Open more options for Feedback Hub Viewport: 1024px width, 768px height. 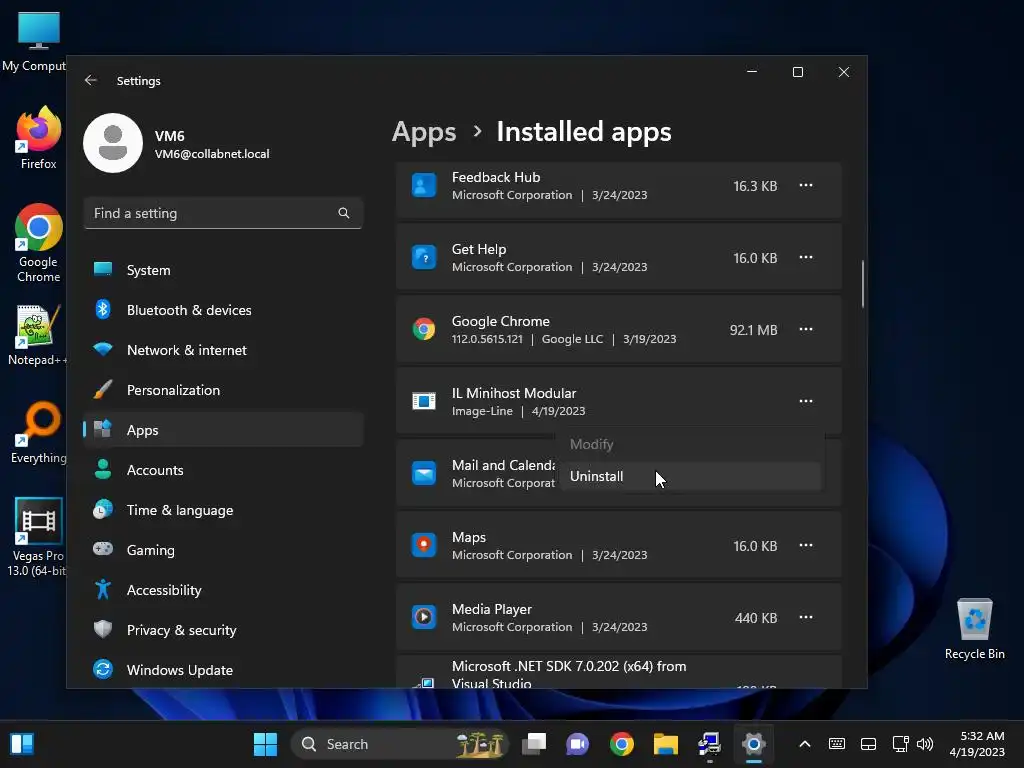(x=806, y=185)
